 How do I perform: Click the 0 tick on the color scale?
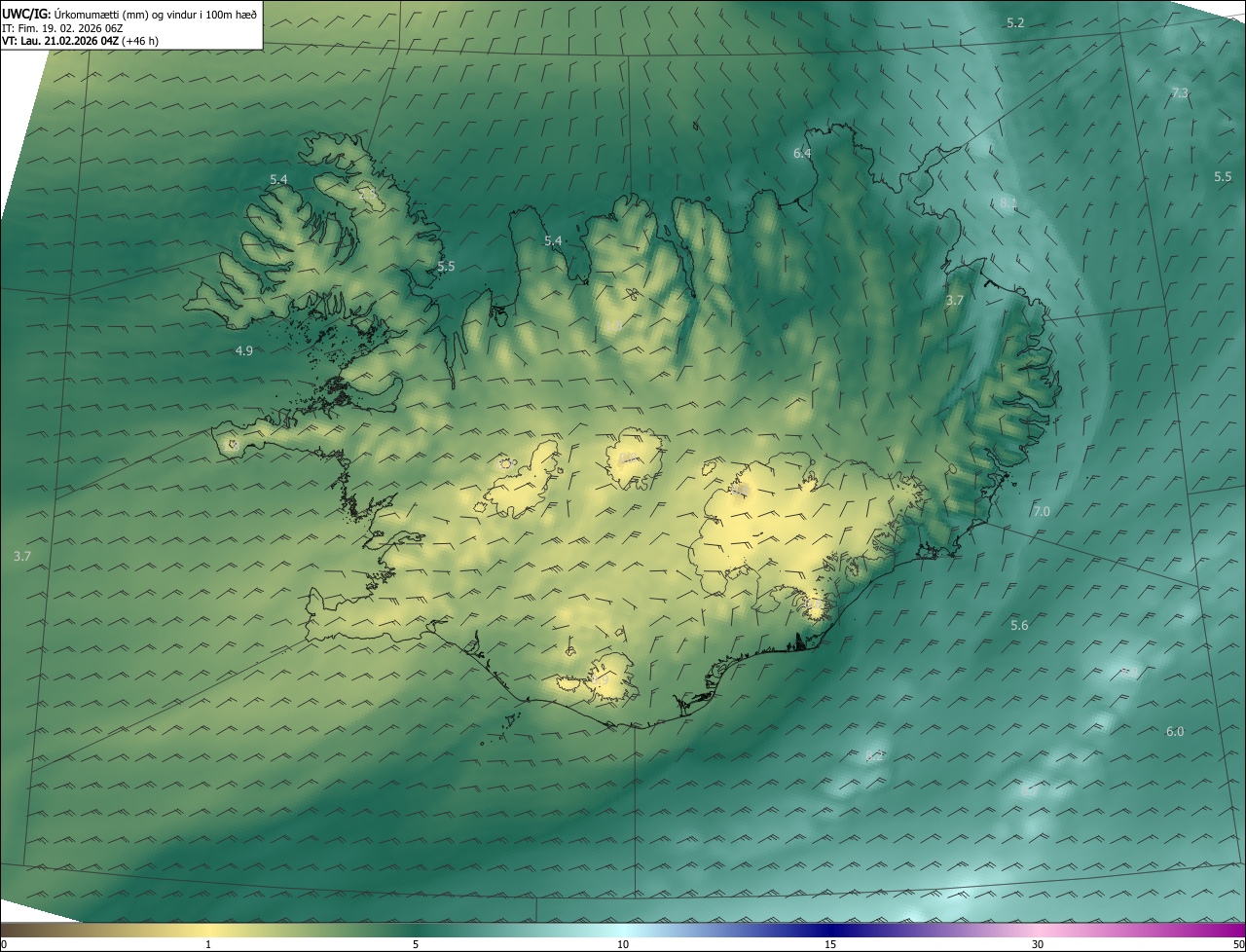[x=4, y=944]
